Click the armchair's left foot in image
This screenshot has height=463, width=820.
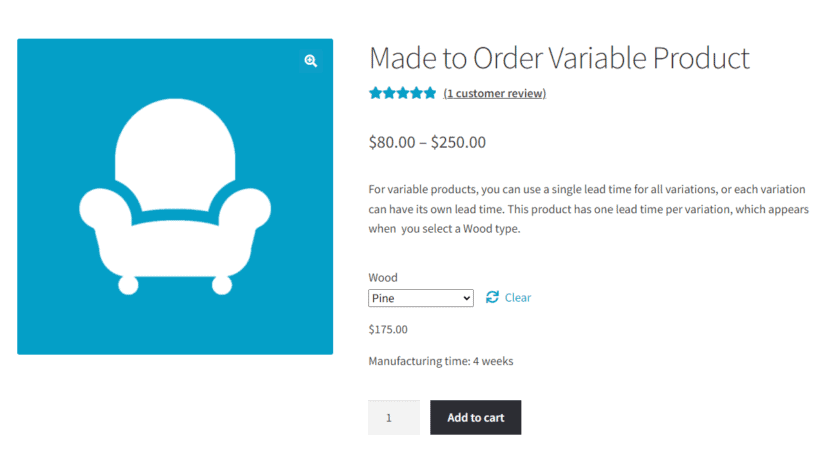point(128,285)
